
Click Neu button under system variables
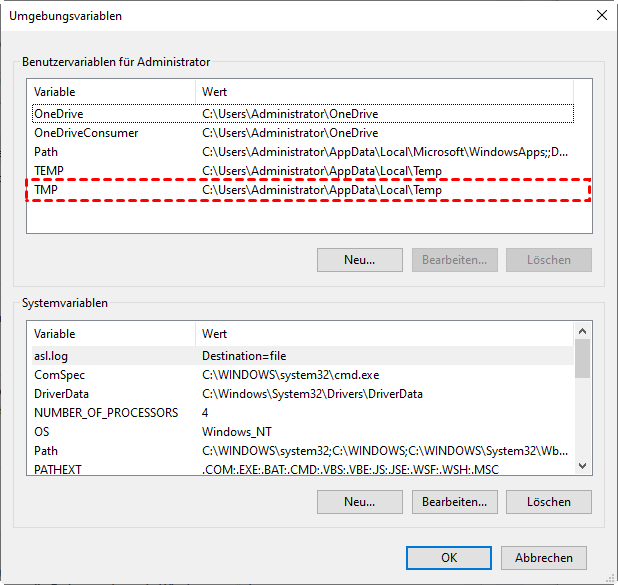(360, 502)
